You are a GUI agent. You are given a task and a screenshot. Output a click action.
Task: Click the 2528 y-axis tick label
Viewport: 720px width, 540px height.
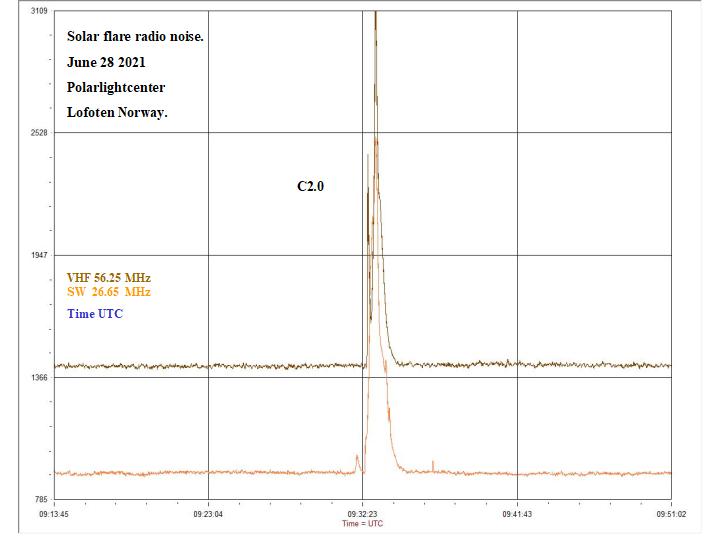pos(39,133)
